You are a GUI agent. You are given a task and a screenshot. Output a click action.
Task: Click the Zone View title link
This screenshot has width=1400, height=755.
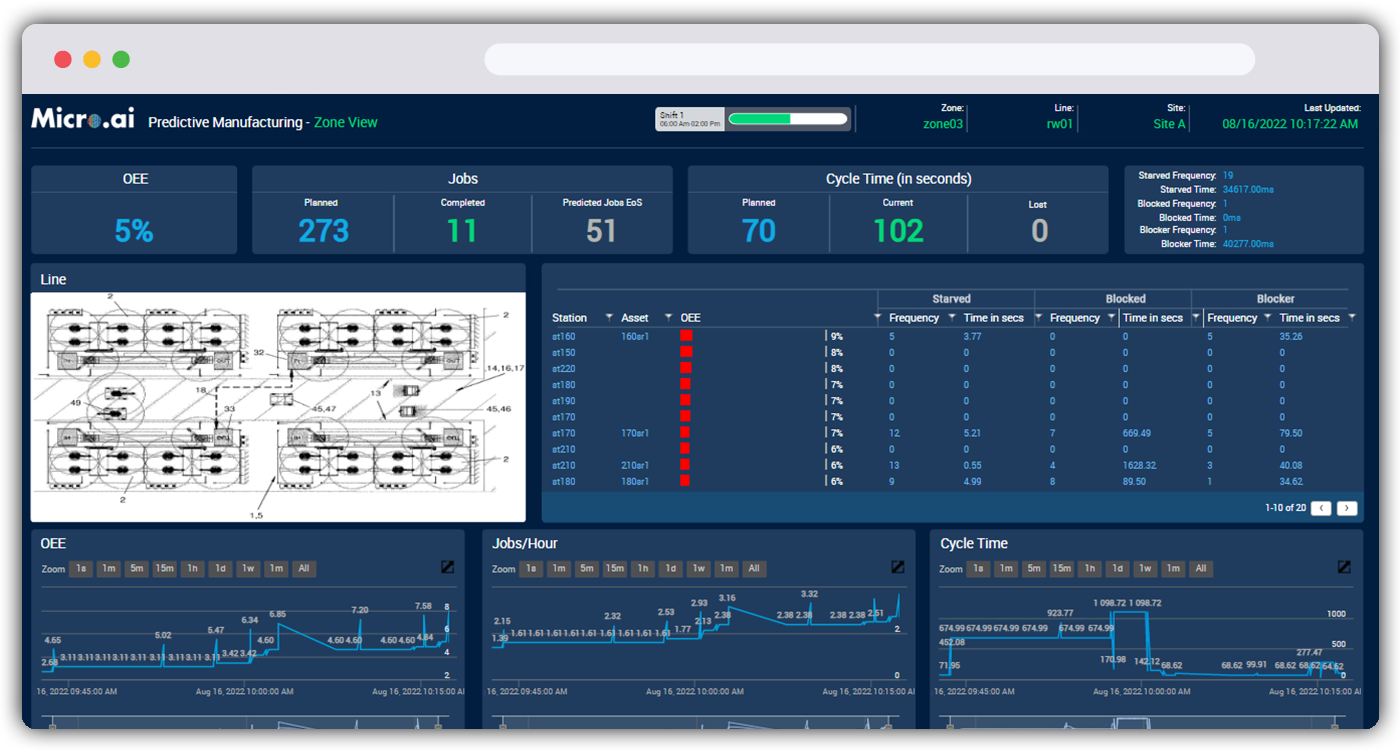click(x=346, y=122)
